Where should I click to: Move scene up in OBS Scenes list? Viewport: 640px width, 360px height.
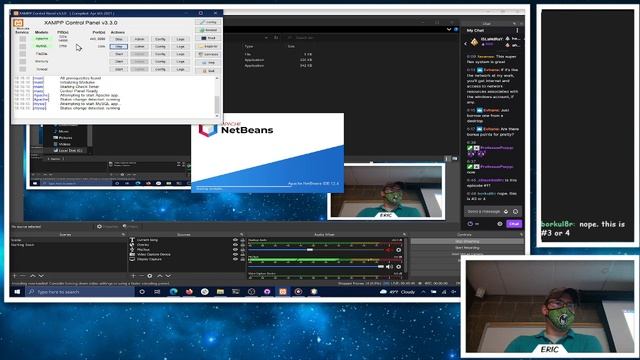33,276
